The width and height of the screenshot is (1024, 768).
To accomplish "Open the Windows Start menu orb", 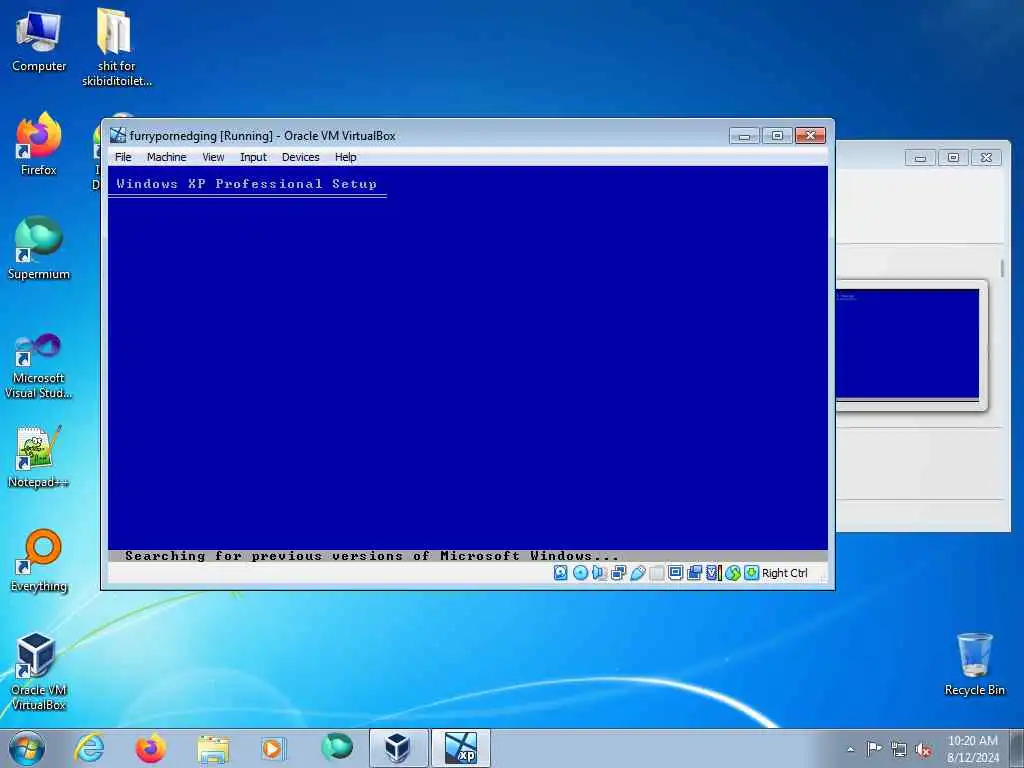I will (27, 748).
